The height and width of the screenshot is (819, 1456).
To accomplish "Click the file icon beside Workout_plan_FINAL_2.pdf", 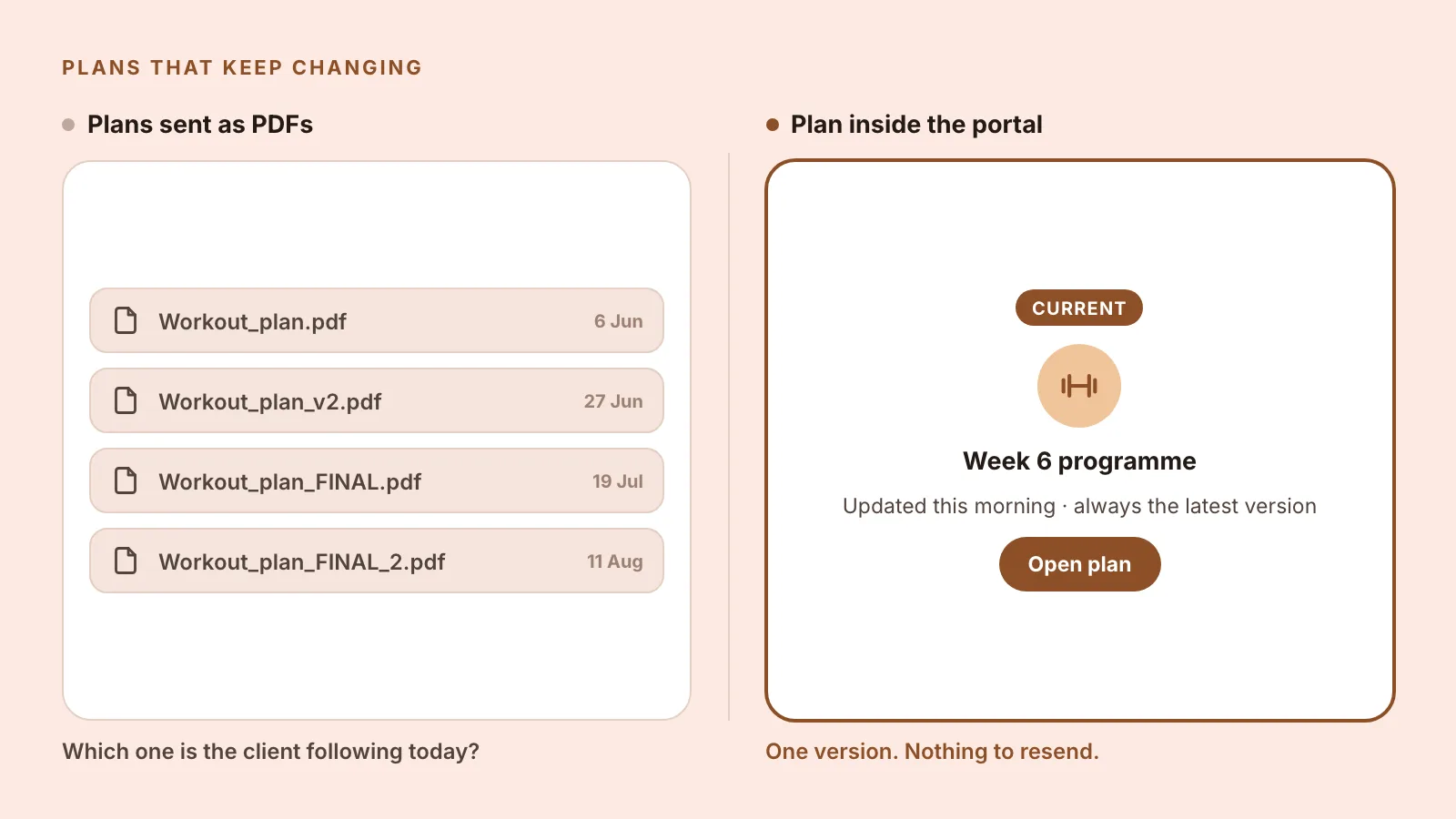I will pos(126,561).
